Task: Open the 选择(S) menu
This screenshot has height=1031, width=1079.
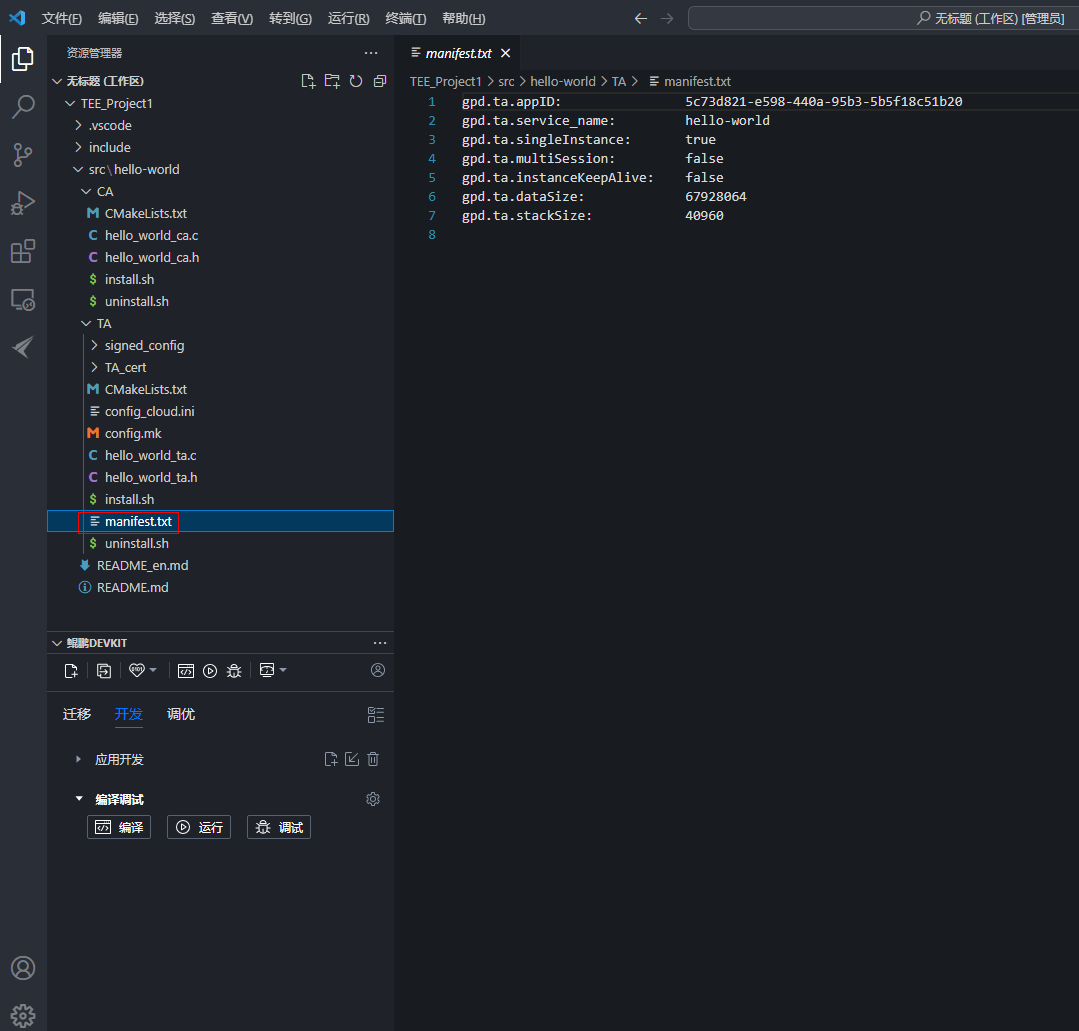Action: (175, 19)
